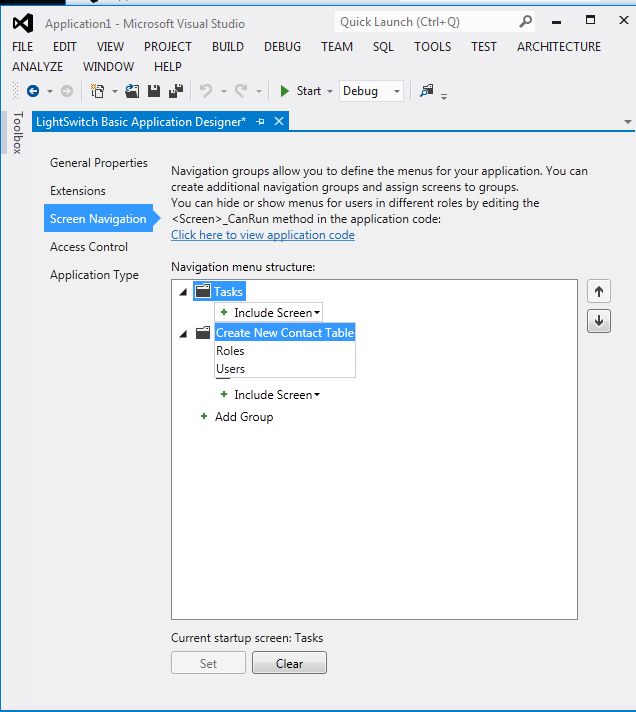Open the DEBUG menu
The height and width of the screenshot is (712, 636).
click(282, 47)
